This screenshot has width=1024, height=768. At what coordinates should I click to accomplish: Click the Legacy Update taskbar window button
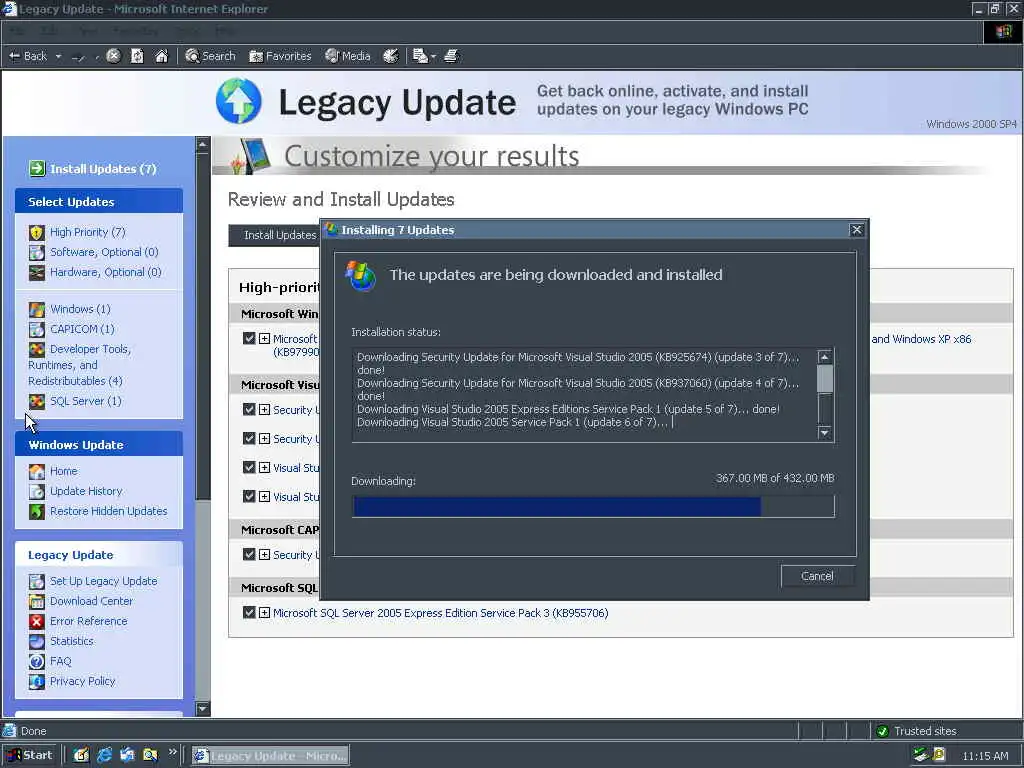pyautogui.click(x=270, y=756)
